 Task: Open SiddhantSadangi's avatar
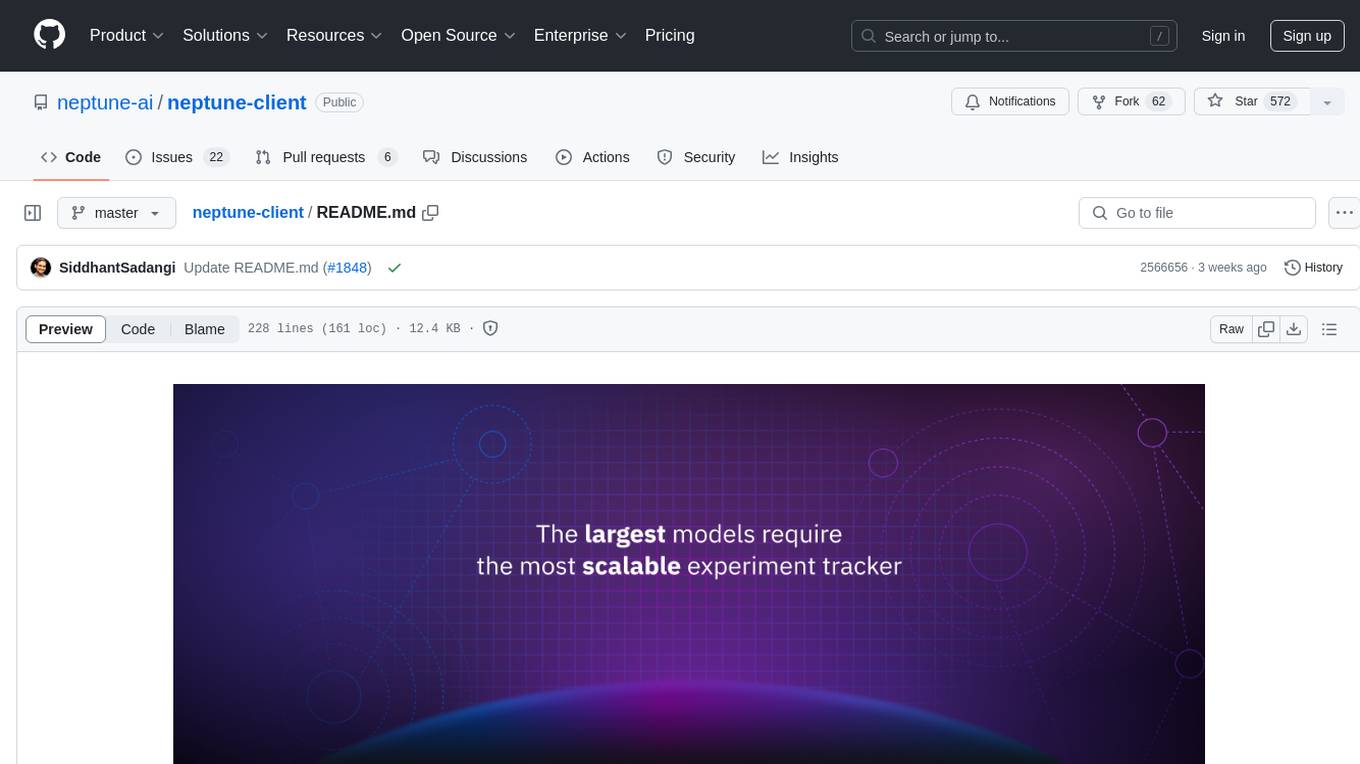(x=41, y=268)
